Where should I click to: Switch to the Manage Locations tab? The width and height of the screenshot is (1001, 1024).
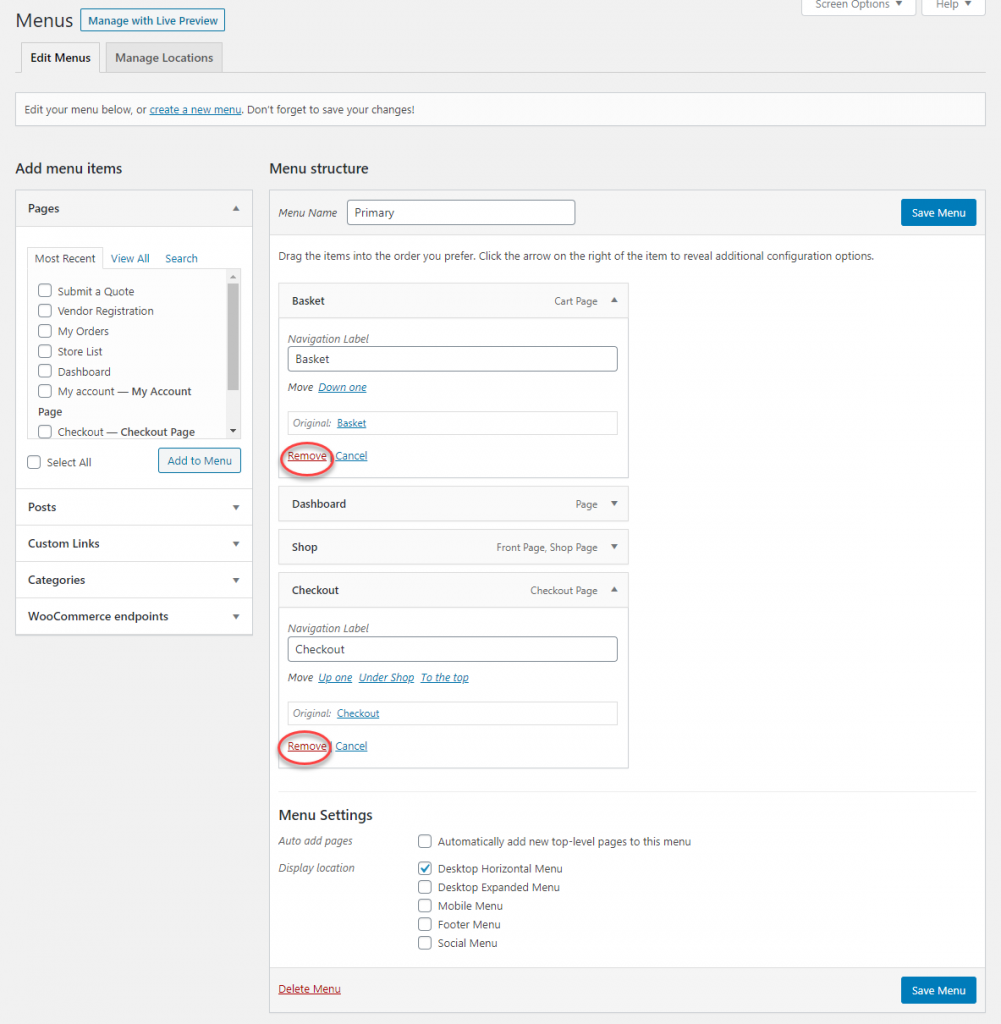(164, 58)
